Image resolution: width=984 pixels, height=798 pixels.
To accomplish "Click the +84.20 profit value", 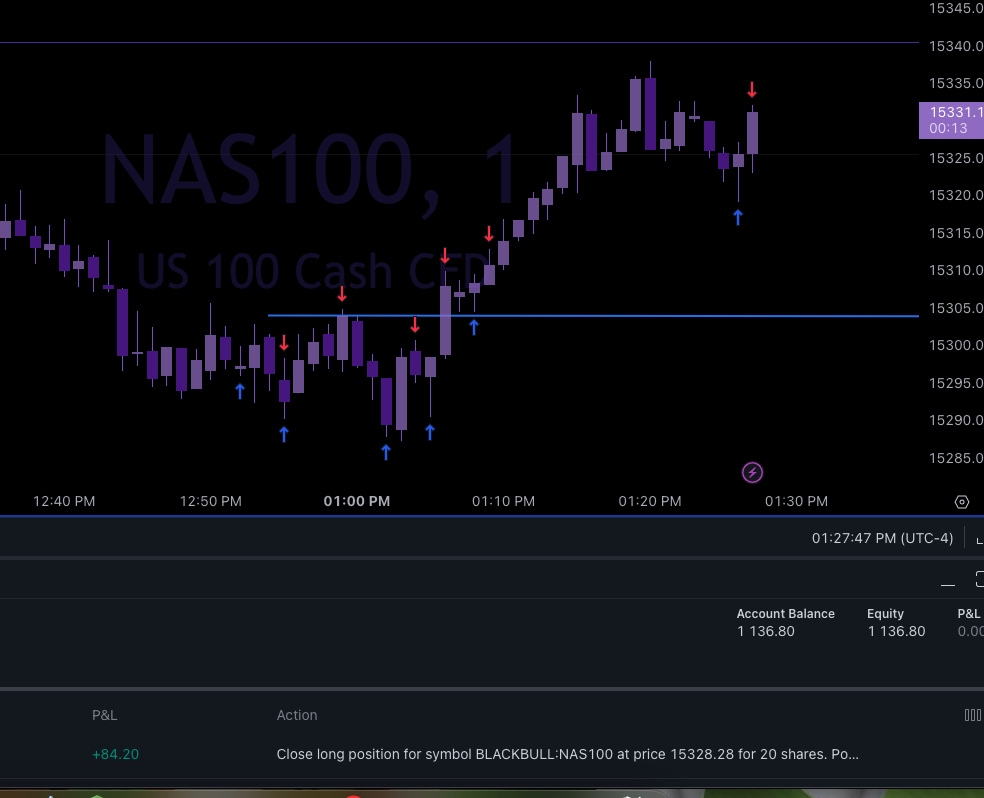I will point(115,754).
